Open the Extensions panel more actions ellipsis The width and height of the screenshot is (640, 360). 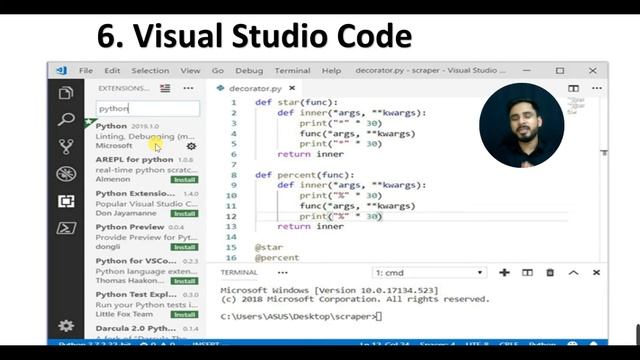[x=188, y=88]
